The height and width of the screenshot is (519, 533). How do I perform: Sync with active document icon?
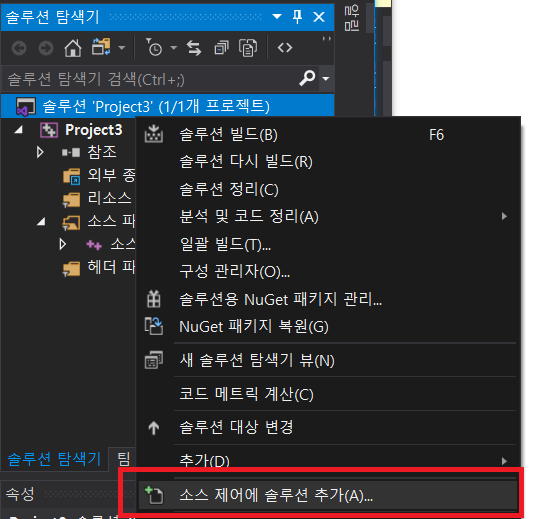coord(194,48)
